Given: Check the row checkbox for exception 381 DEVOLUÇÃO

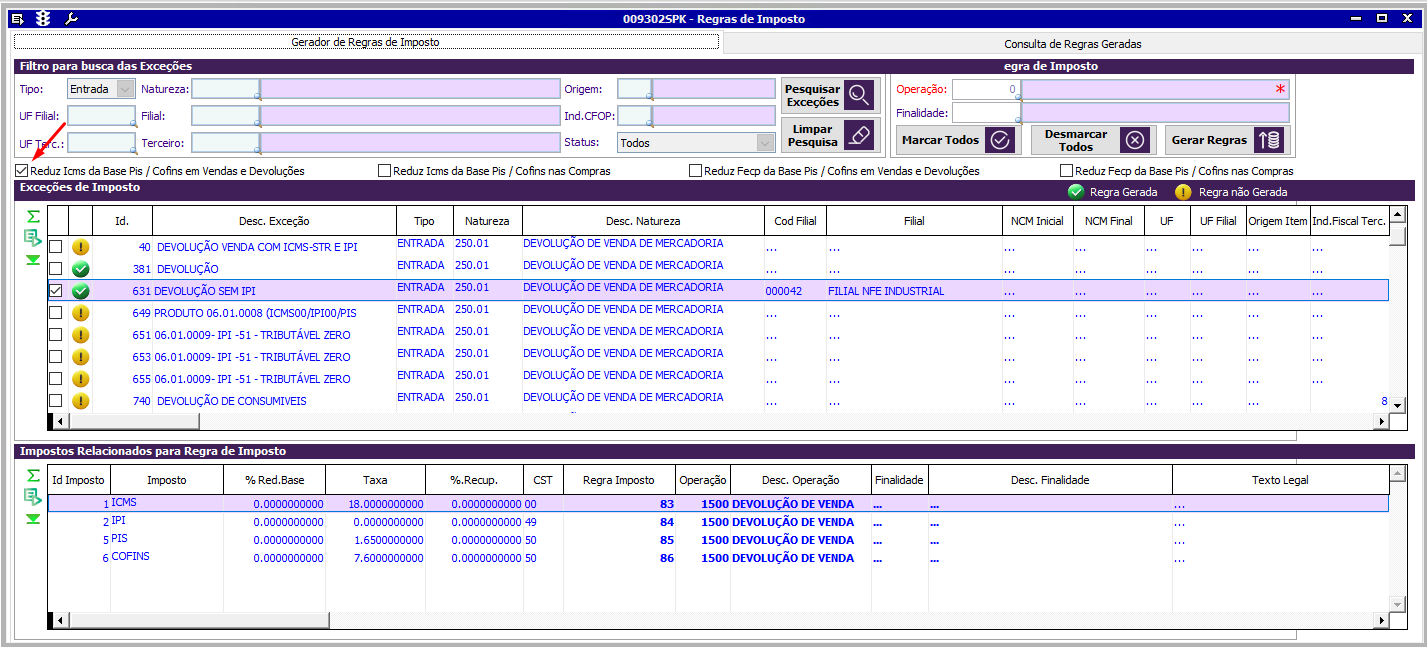Looking at the screenshot, I should pos(56,269).
